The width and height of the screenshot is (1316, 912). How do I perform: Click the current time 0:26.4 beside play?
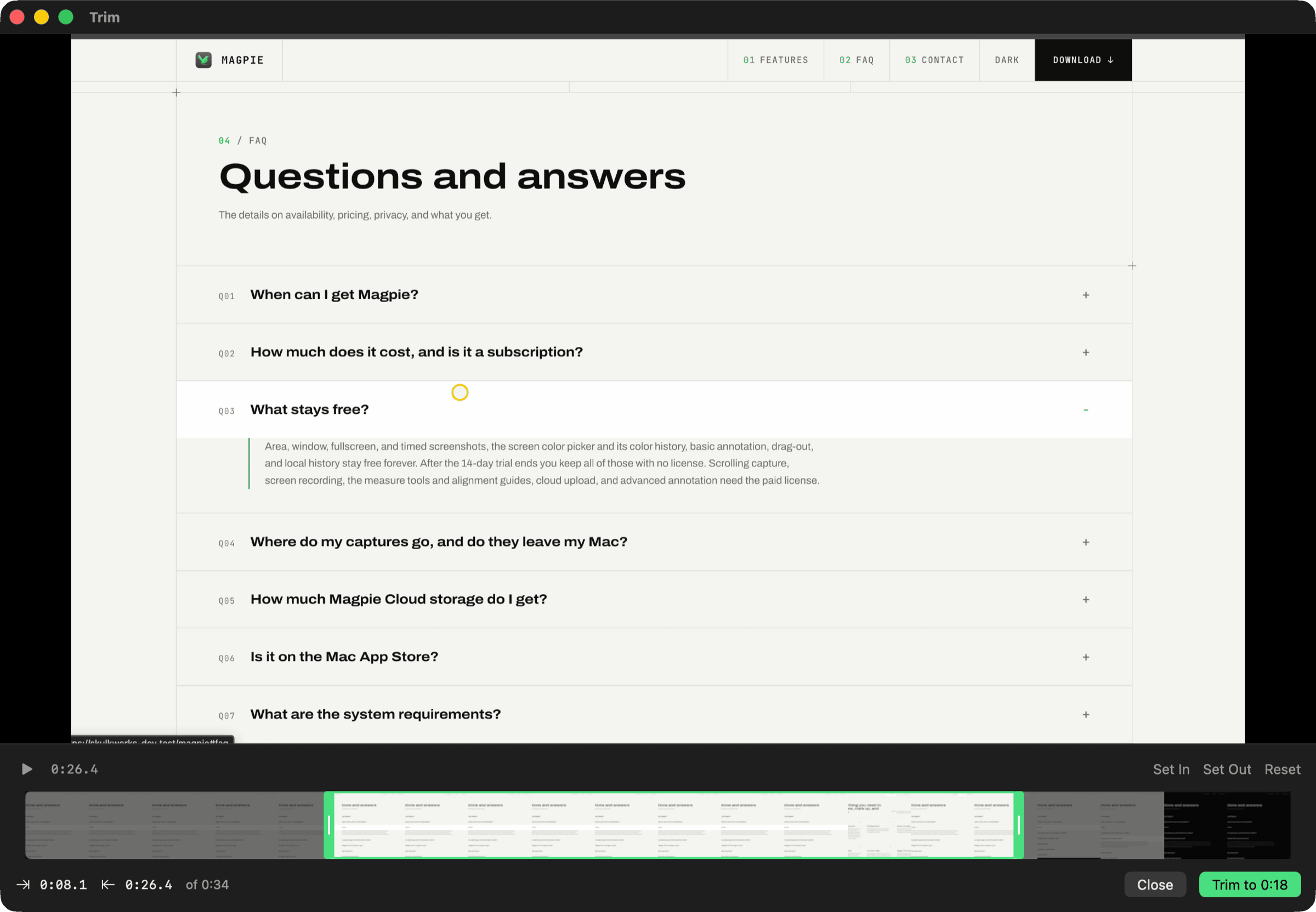point(75,769)
